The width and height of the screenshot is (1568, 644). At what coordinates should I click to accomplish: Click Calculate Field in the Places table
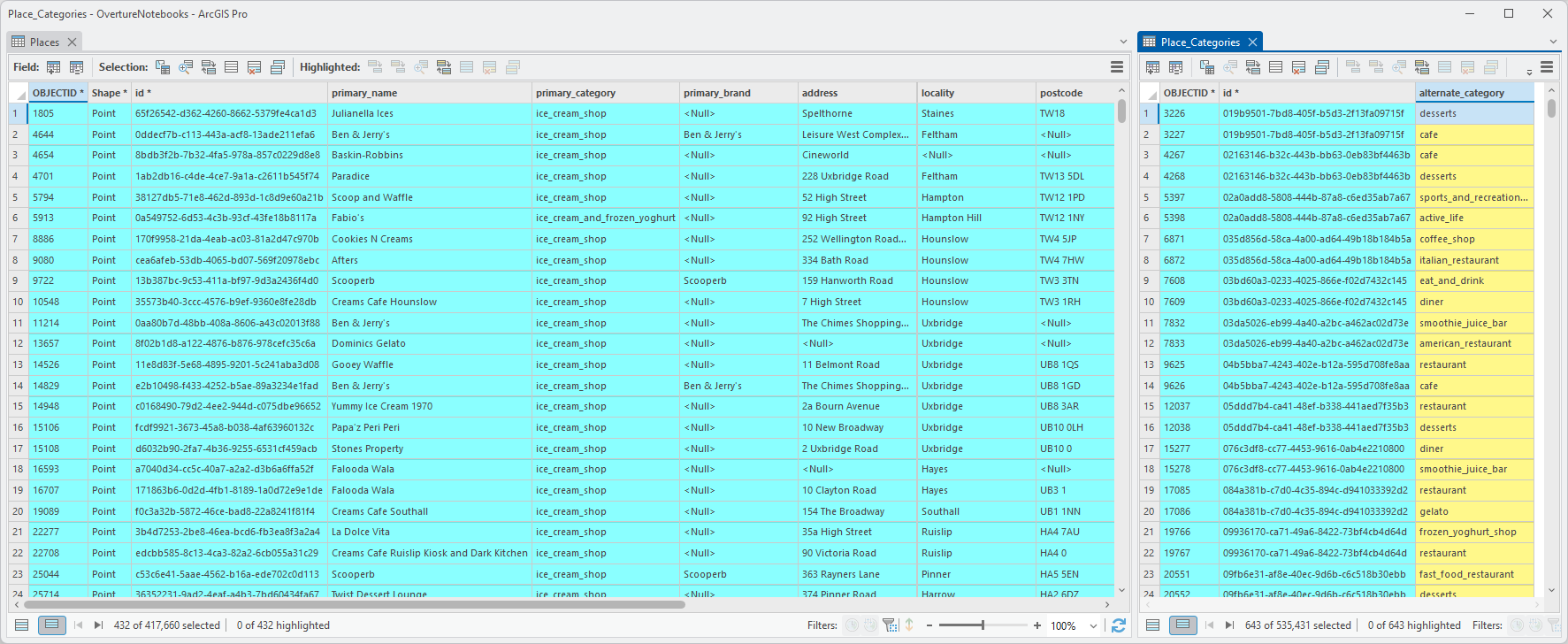tap(77, 67)
